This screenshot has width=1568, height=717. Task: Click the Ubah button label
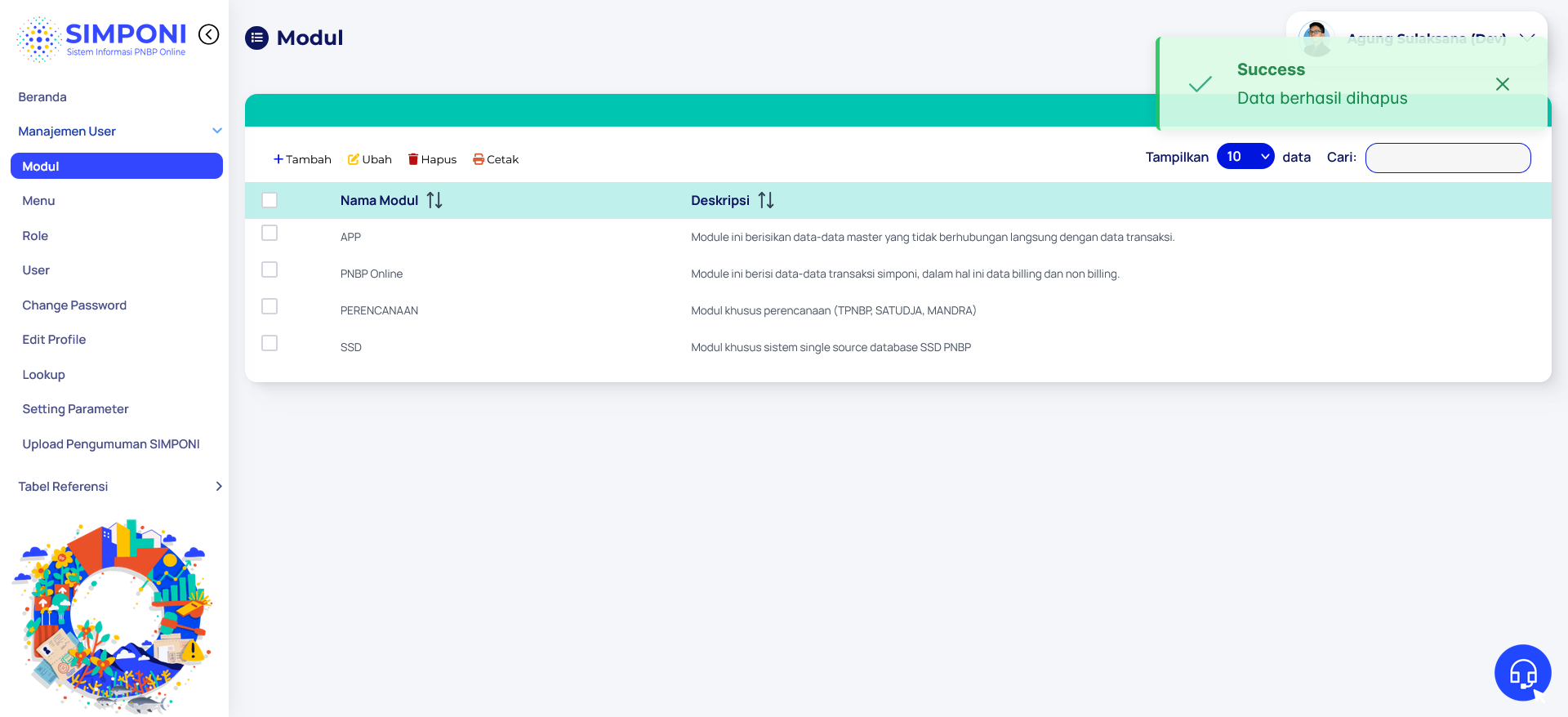pyautogui.click(x=377, y=159)
